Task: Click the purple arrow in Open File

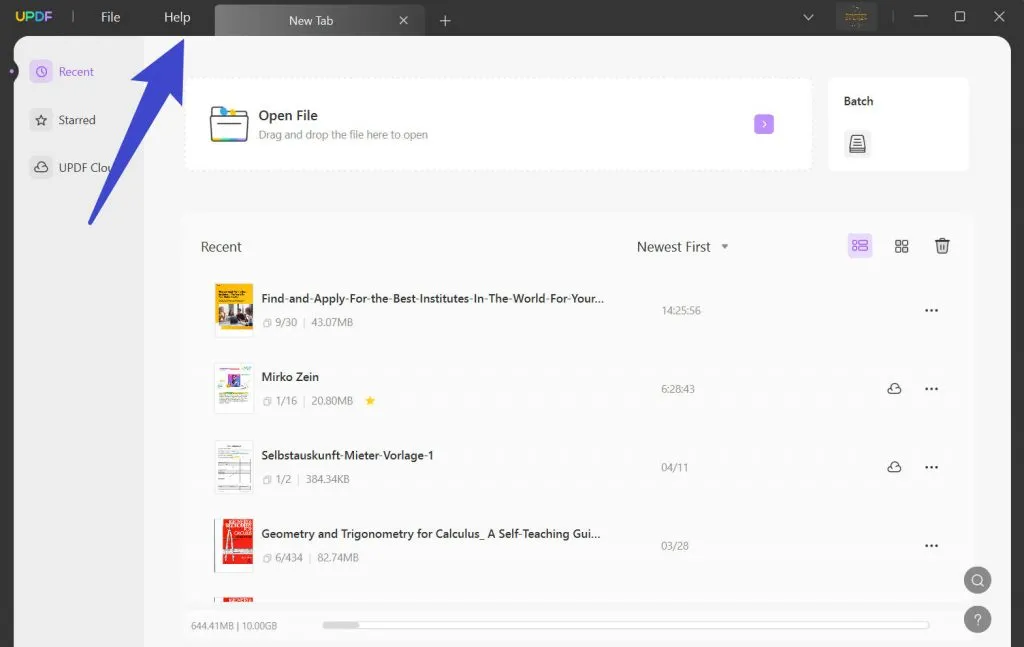Action: (763, 124)
